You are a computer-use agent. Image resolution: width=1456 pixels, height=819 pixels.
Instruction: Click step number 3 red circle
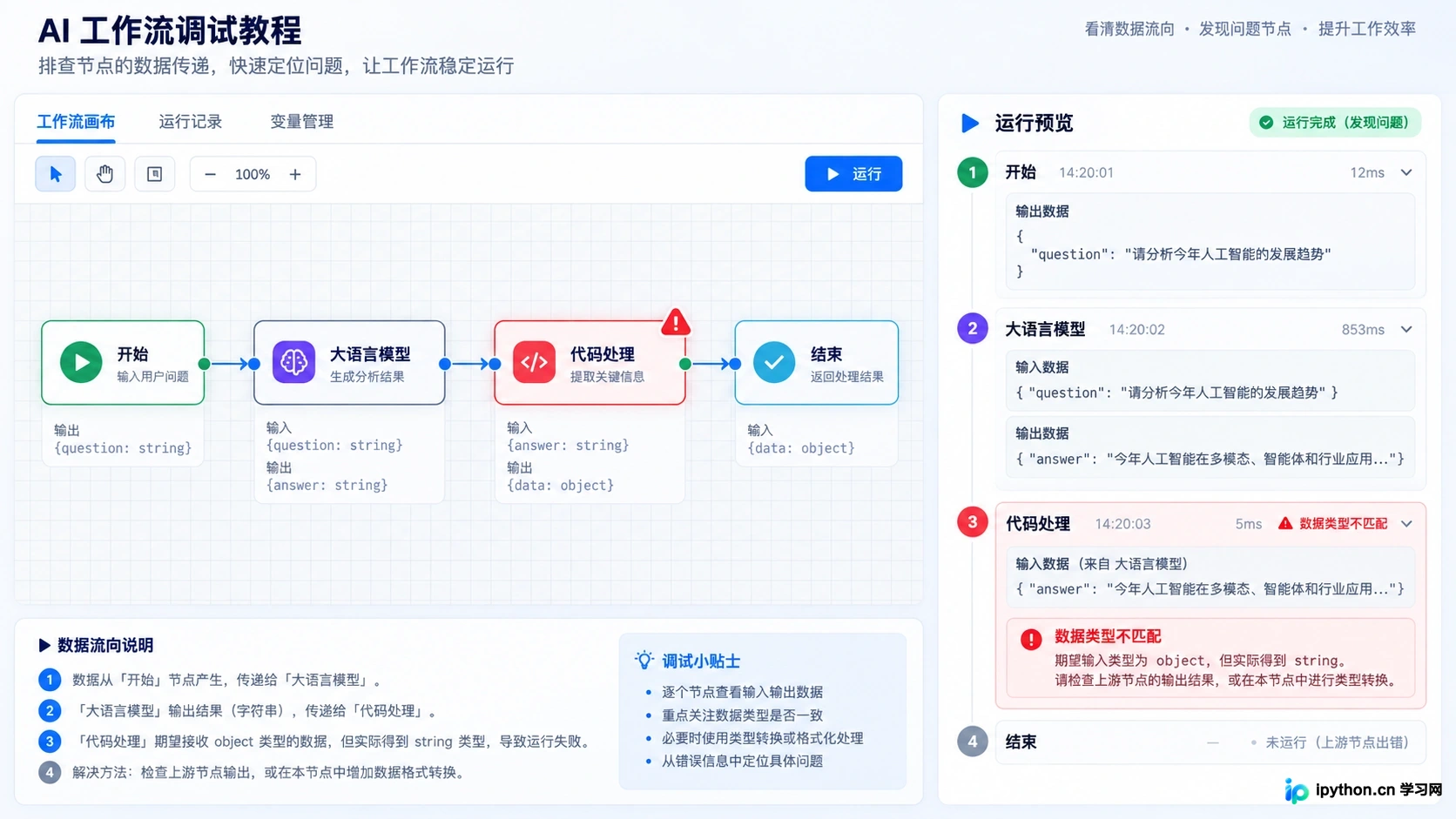(x=973, y=522)
